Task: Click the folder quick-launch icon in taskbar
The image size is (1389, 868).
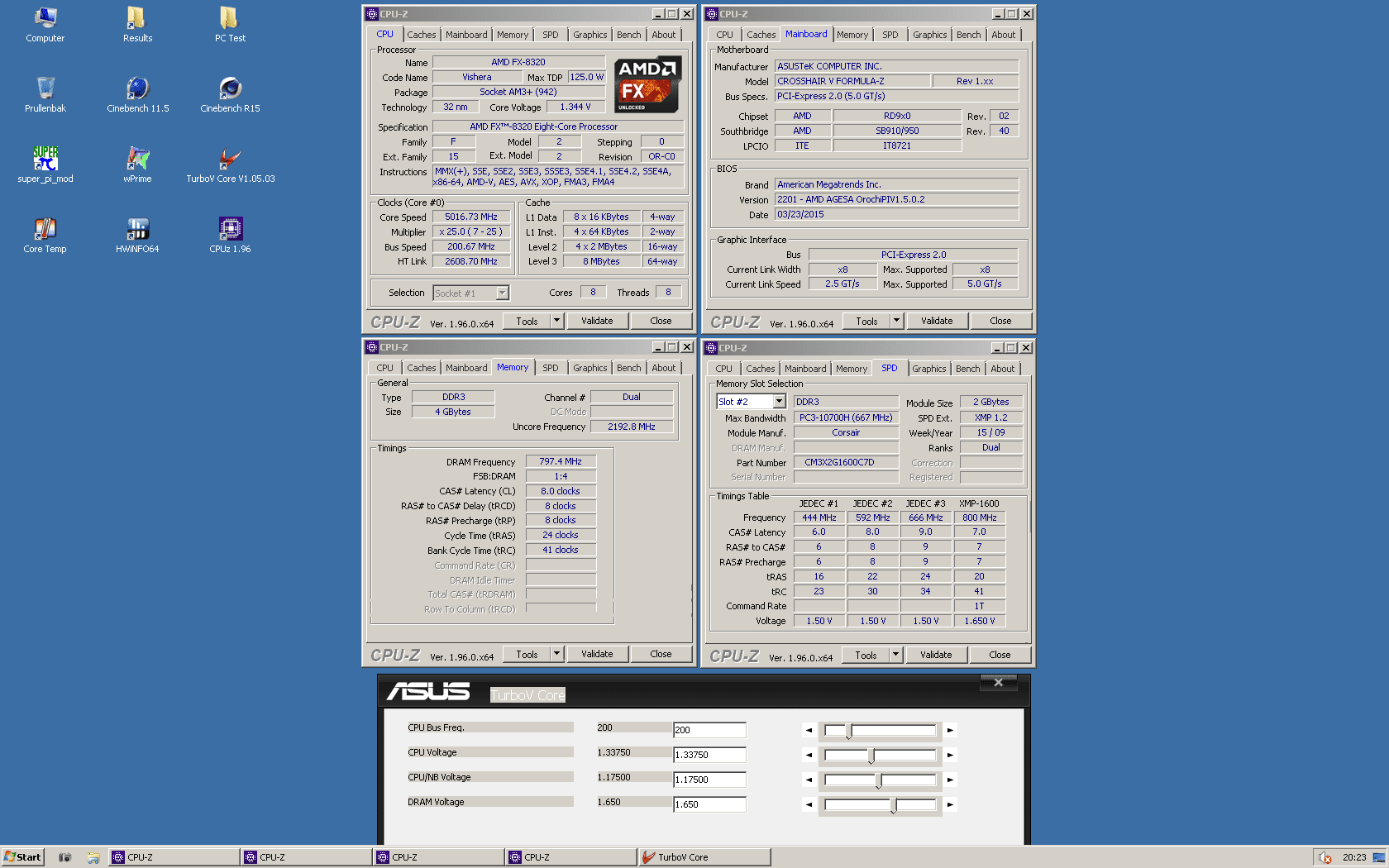Action: [93, 857]
